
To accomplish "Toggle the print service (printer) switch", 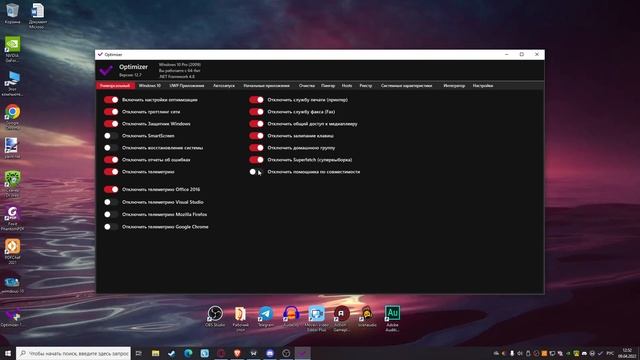I will pyautogui.click(x=256, y=100).
